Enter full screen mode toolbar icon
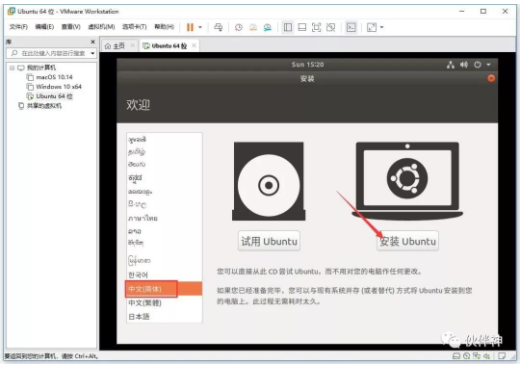The width and height of the screenshot is (520, 365). 316,27
